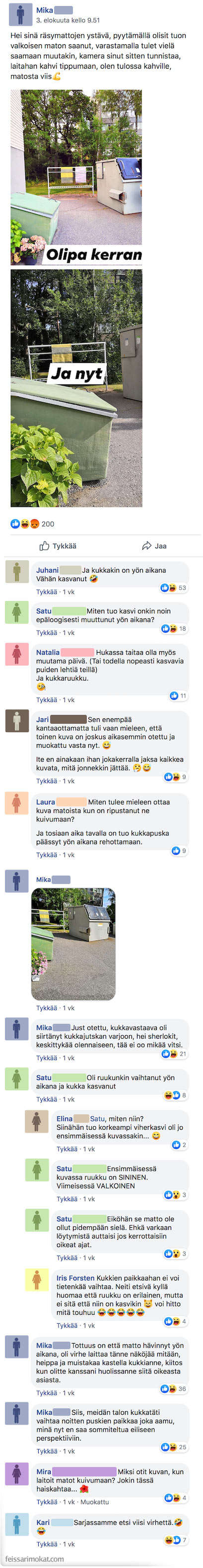Viewport: 203px width, 1568px height.
Task: Click Tykkää under Kari's comment
Action: (46, 1544)
